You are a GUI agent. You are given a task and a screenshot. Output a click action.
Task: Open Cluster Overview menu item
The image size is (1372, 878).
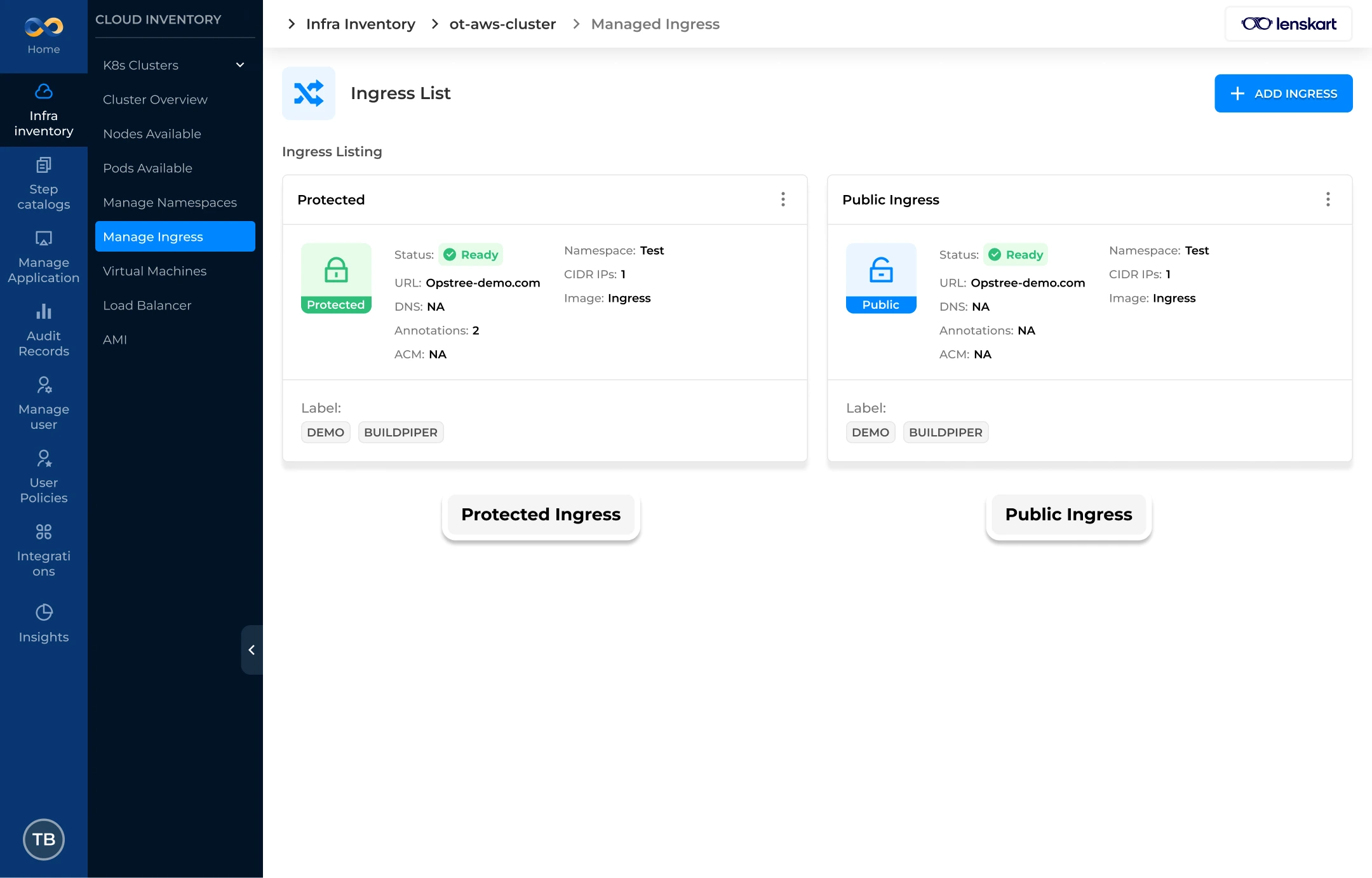point(175,99)
